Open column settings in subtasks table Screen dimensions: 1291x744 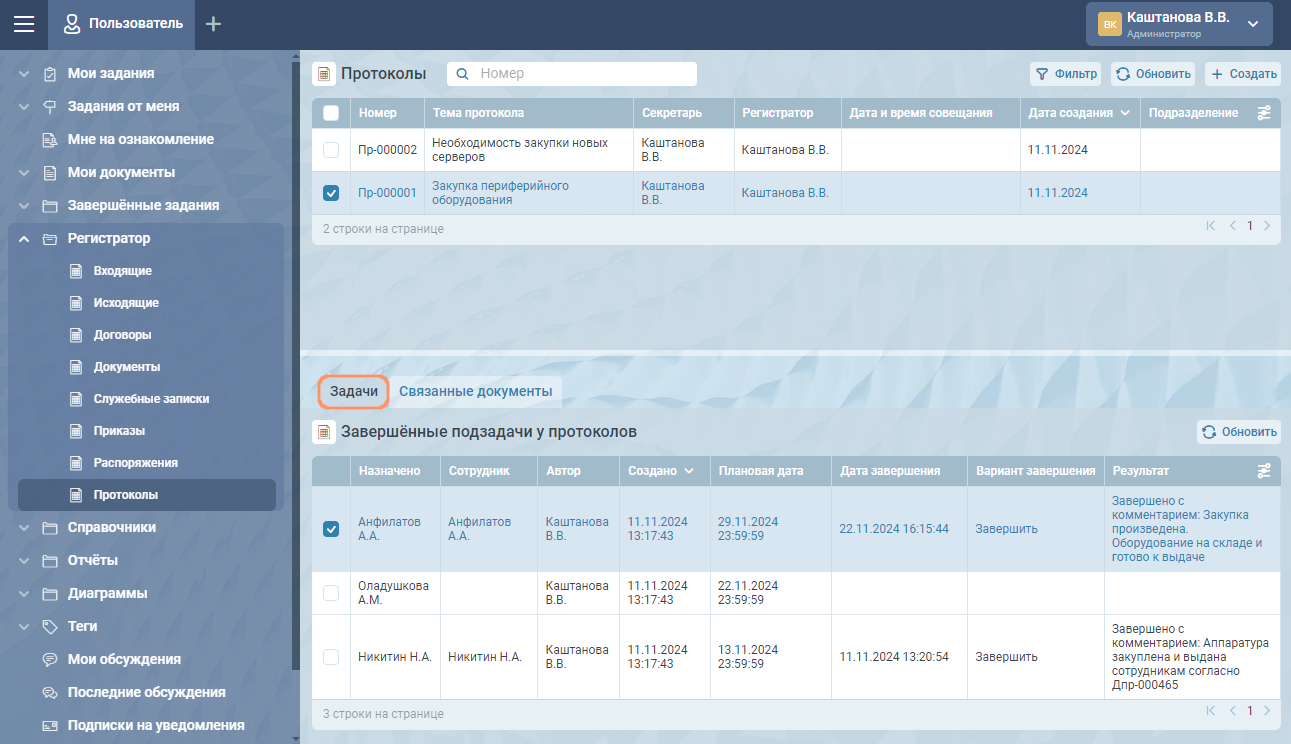1264,471
